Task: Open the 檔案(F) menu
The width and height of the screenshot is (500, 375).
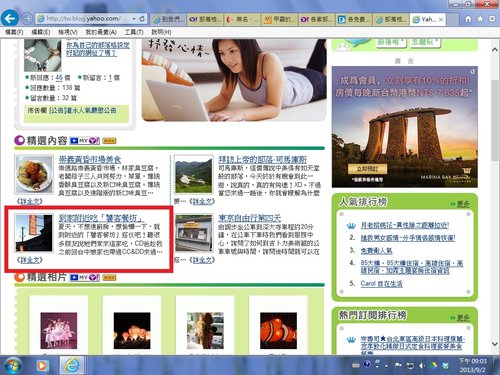Action: pos(14,32)
